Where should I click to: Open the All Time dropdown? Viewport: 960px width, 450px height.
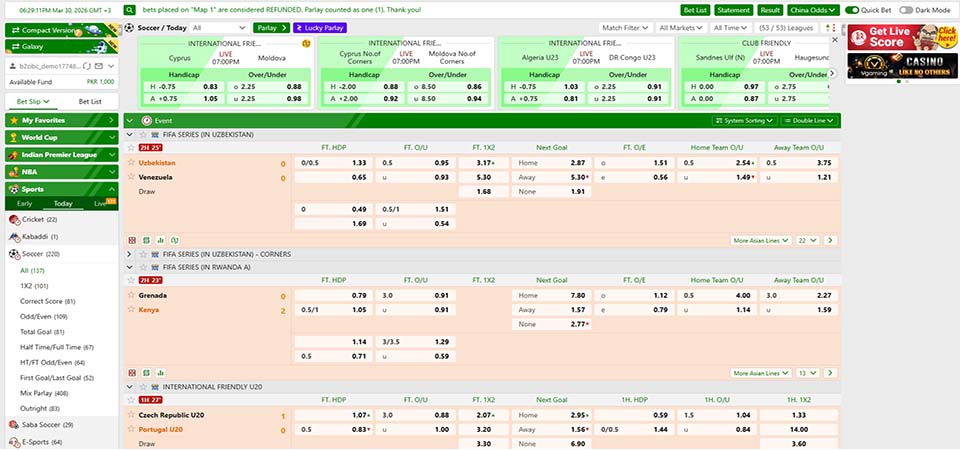point(731,28)
